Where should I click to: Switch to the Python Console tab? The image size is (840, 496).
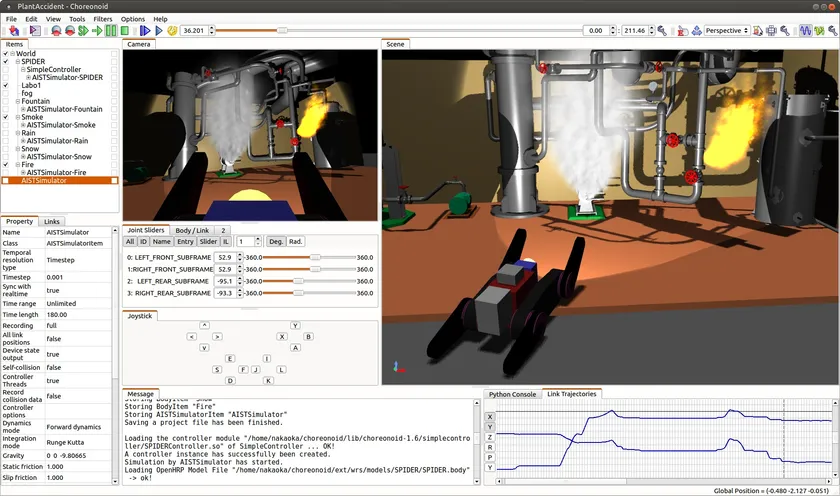click(512, 394)
